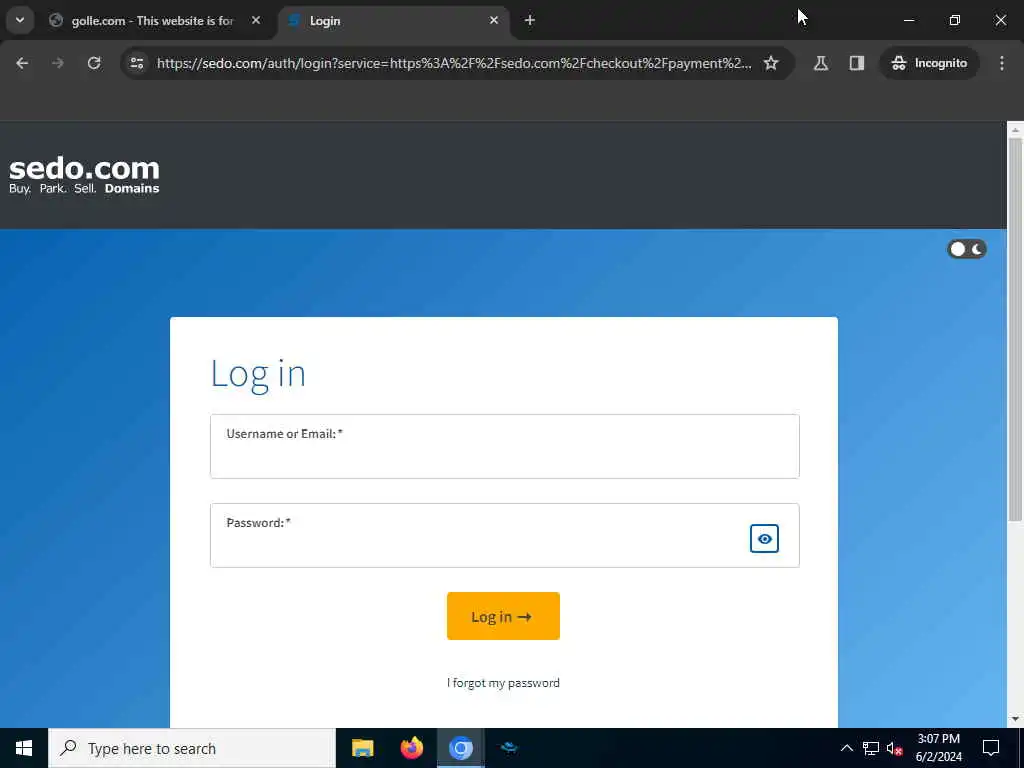Open the Windows Start menu
Screen dimensions: 1024x768
24,748
